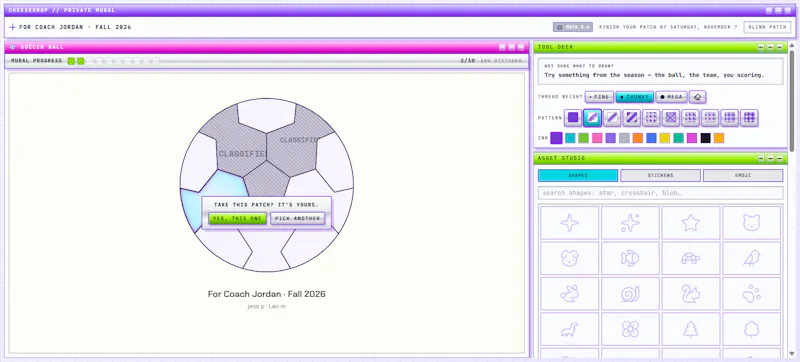Click the highlighted stitched diagonal pattern
This screenshot has height=362, width=800.
tap(592, 118)
